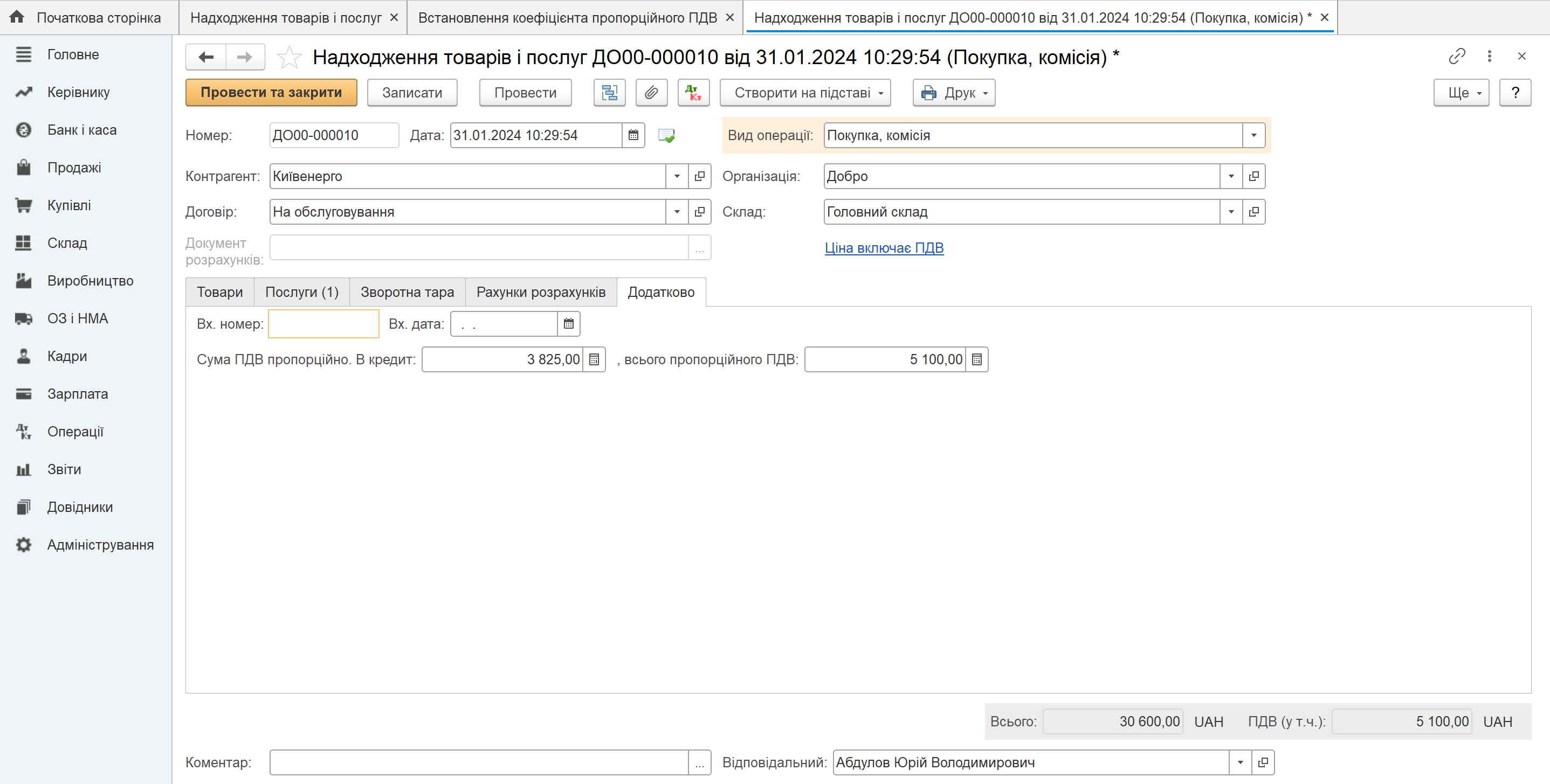Open the Контрагент Київенерго record
This screenshot has height=784, width=1550.
pos(699,176)
